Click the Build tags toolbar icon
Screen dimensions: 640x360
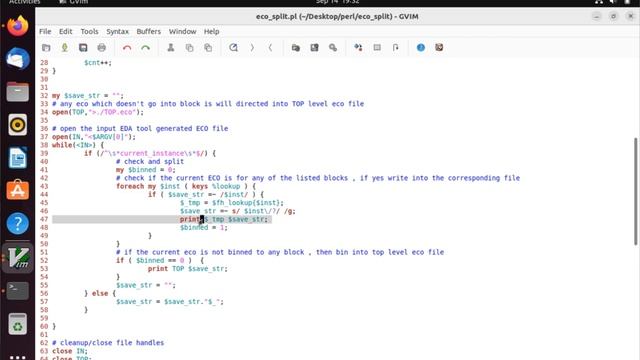click(x=377, y=48)
